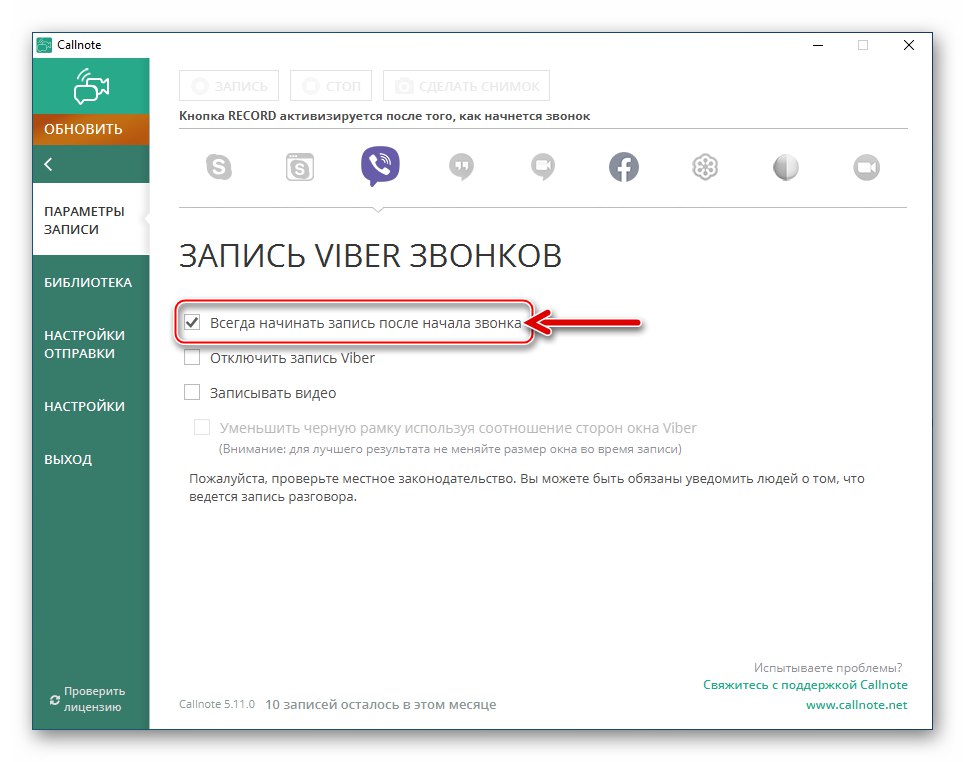The image size is (965, 762).
Task: Click the 'Запись Viber звонков' heading
Action: (x=370, y=256)
